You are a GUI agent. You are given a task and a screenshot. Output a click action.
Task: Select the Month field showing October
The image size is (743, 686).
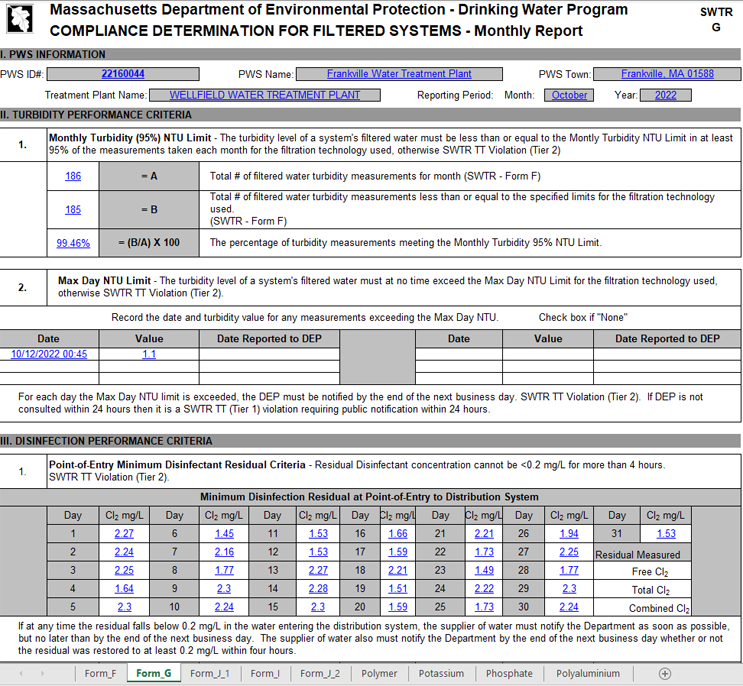point(569,95)
